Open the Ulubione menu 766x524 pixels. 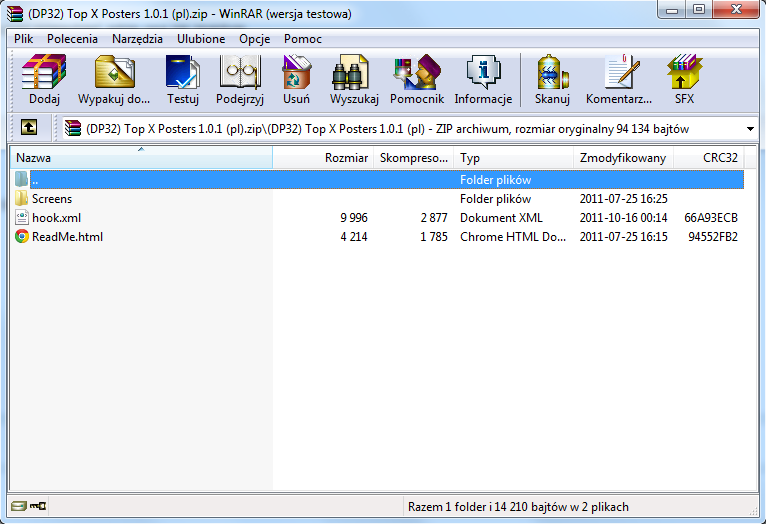(x=201, y=38)
